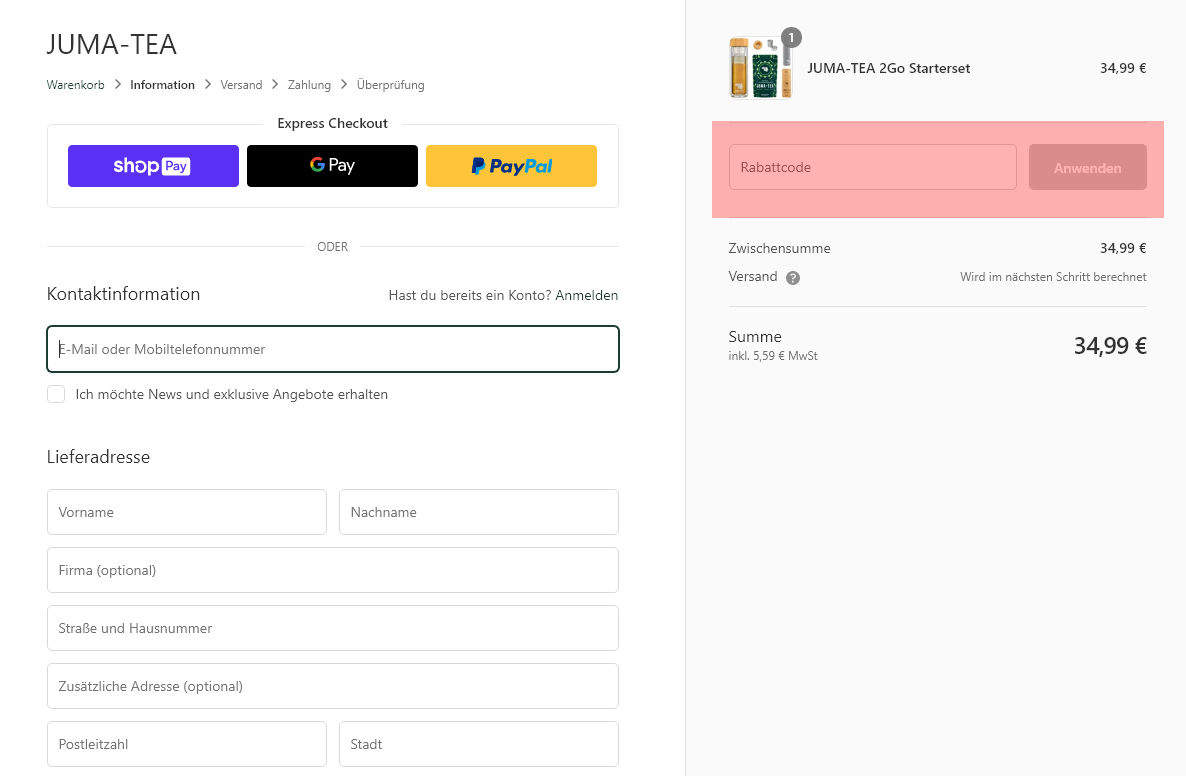Select the Information breadcrumb step

(162, 85)
